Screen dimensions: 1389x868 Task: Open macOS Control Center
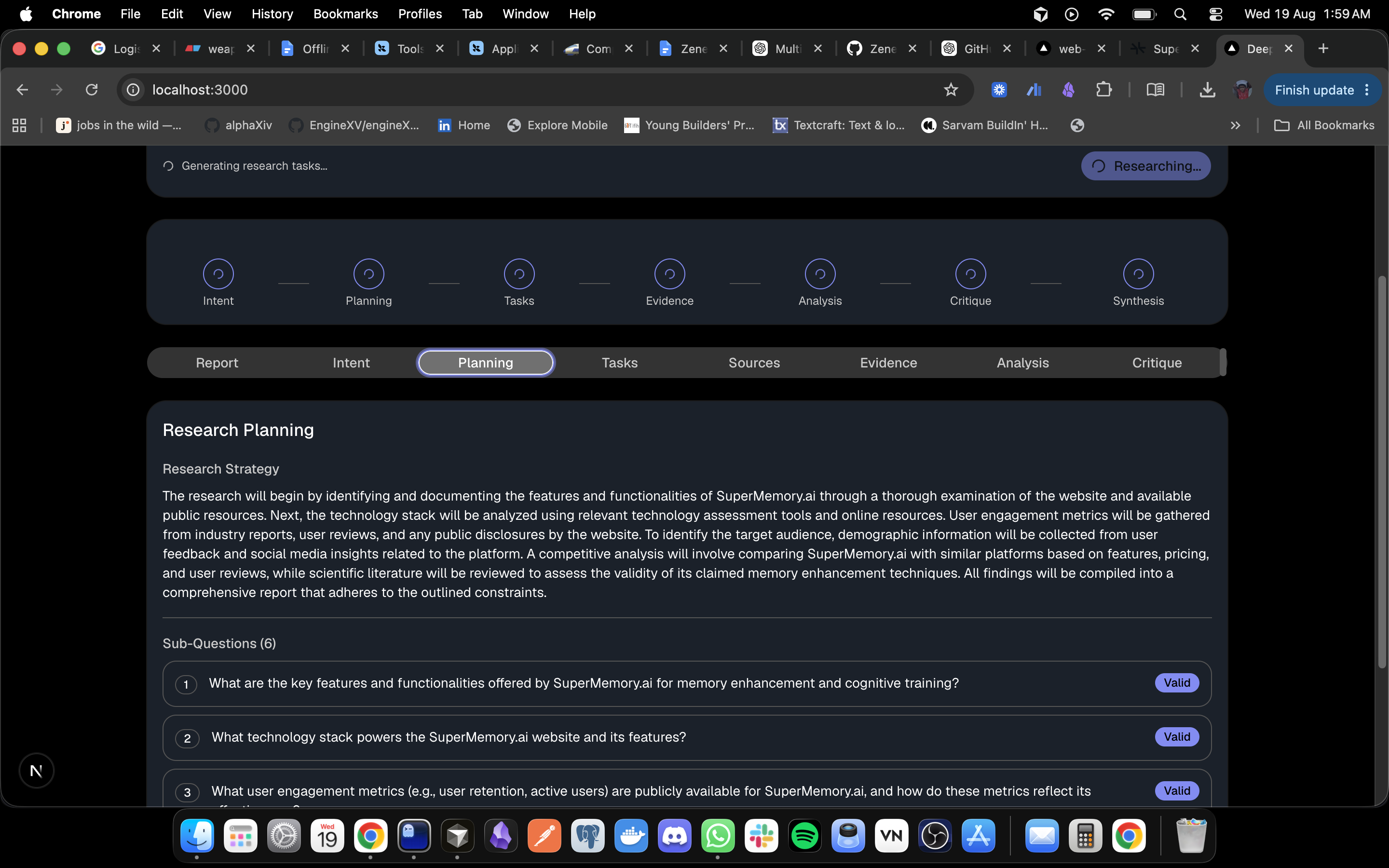pos(1215,14)
